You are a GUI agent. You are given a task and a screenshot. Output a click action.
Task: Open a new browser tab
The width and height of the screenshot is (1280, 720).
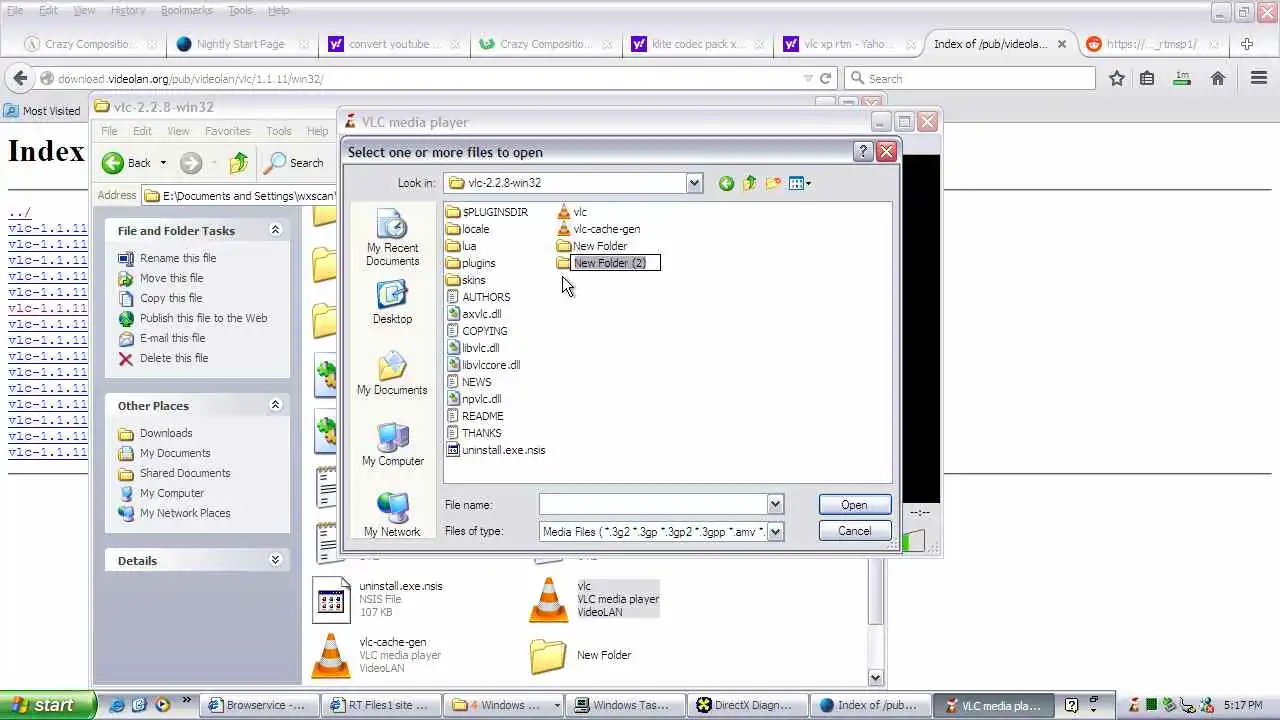[1246, 44]
